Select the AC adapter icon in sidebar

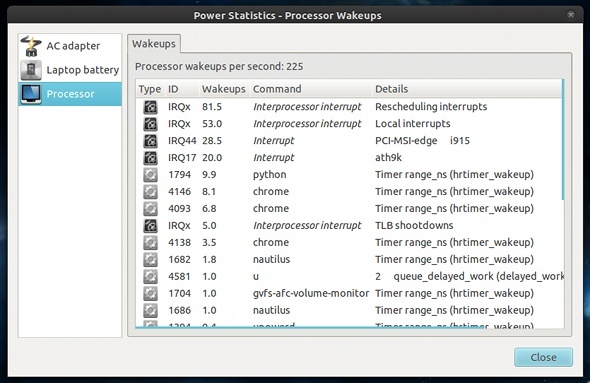point(31,46)
